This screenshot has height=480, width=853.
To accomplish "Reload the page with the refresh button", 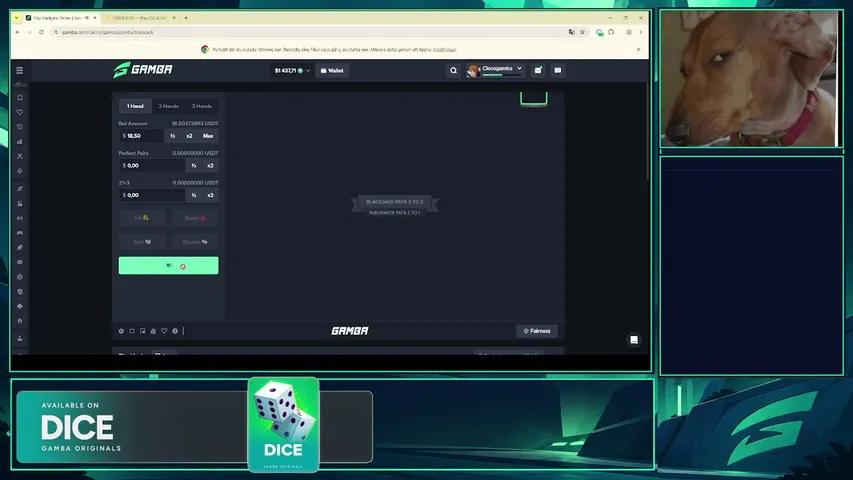I will pyautogui.click(x=41, y=32).
